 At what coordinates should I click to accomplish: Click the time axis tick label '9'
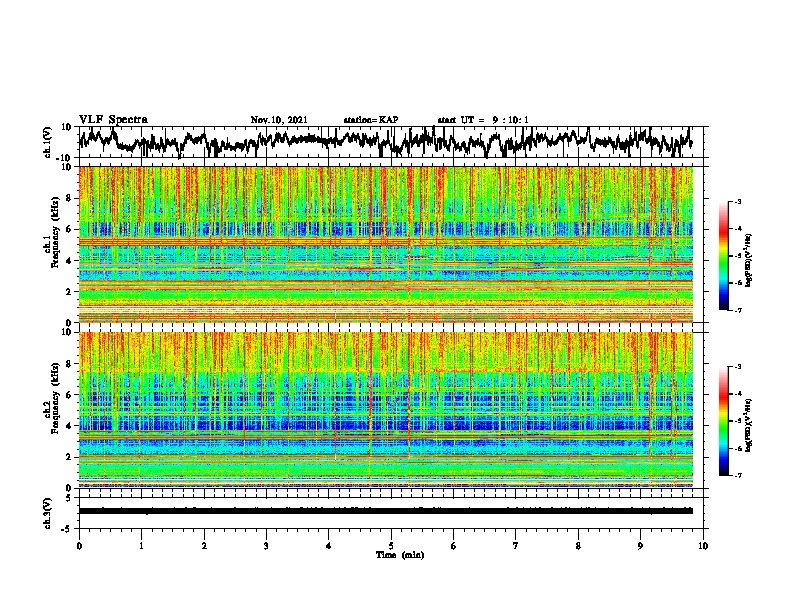[x=640, y=546]
